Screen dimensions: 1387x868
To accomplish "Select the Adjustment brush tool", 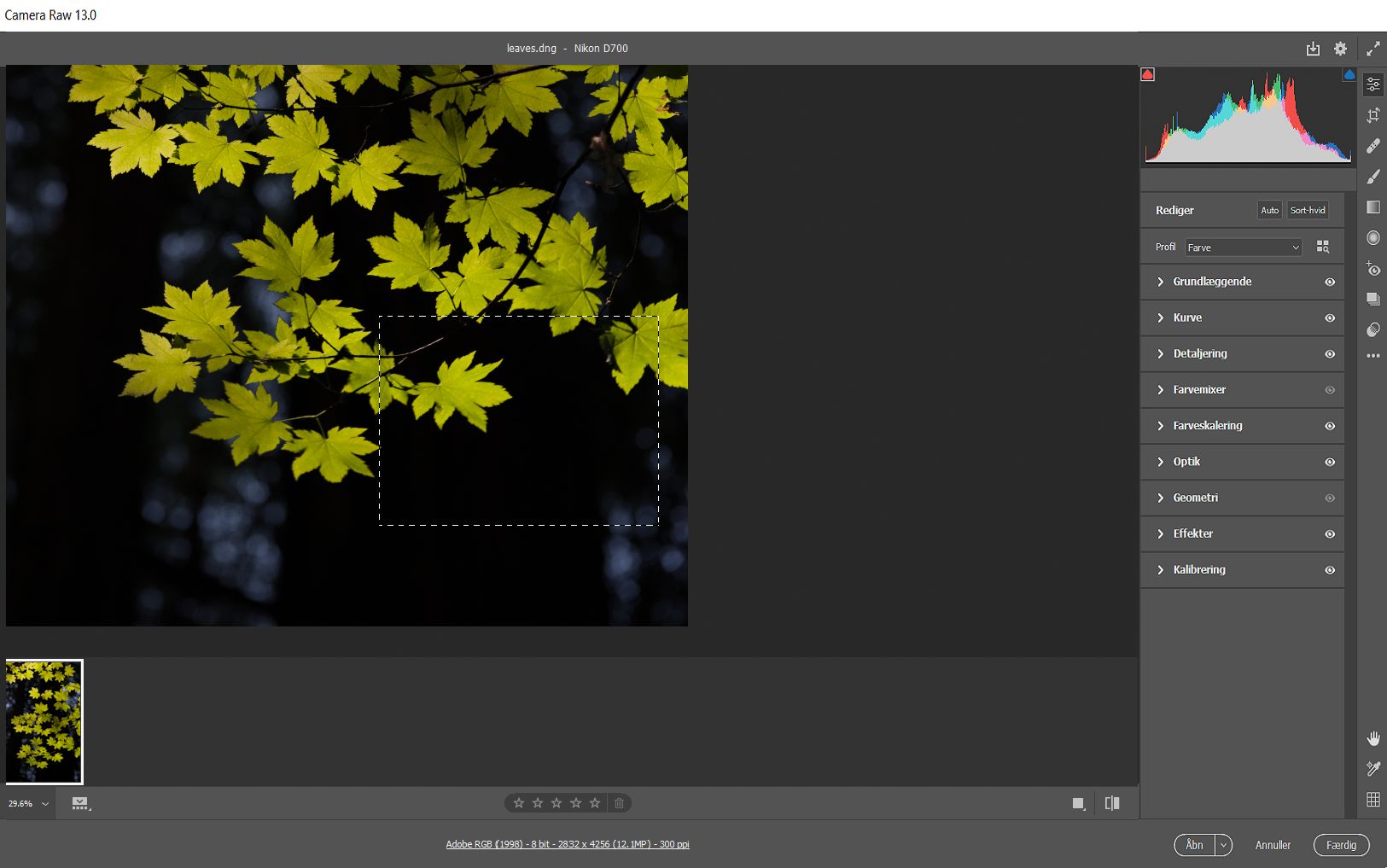I will pos(1372,177).
